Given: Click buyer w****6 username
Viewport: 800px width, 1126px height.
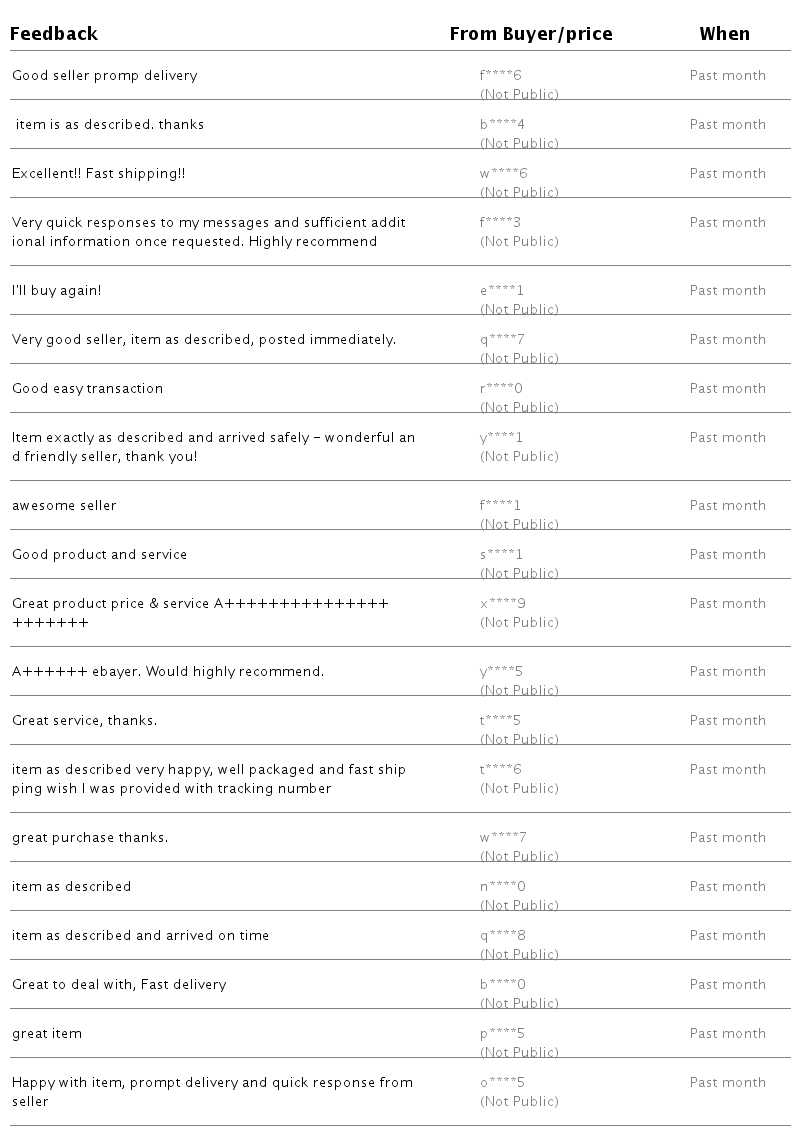Looking at the screenshot, I should click(503, 174).
